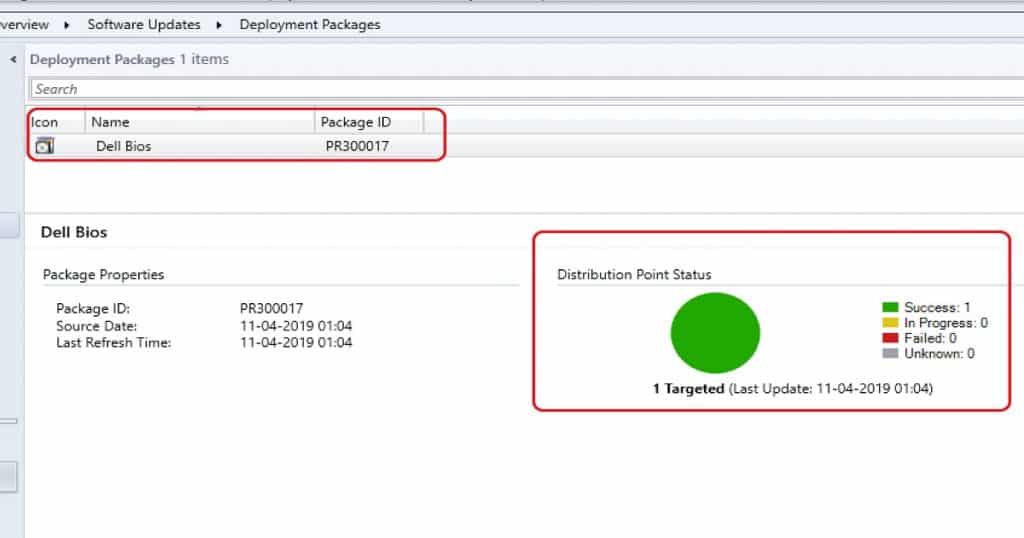Select the Dell Bios row name
The width and height of the screenshot is (1024, 538).
[x=123, y=146]
